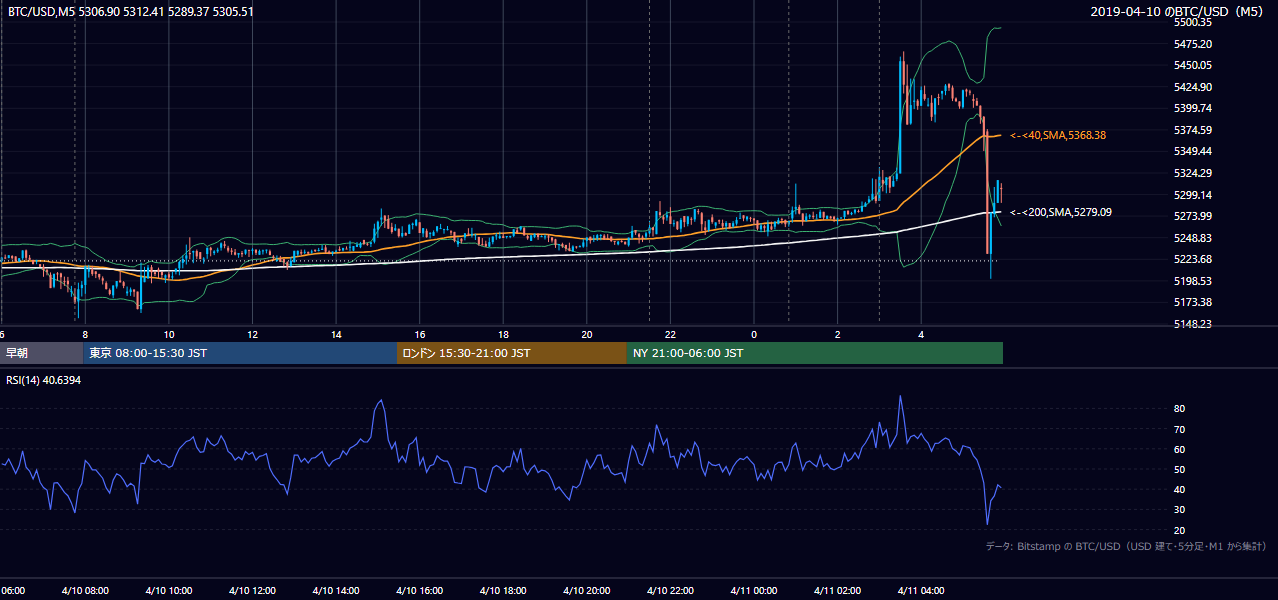The width and height of the screenshot is (1278, 600).
Task: Click the 4/10 18:00 date label
Action: (x=502, y=590)
